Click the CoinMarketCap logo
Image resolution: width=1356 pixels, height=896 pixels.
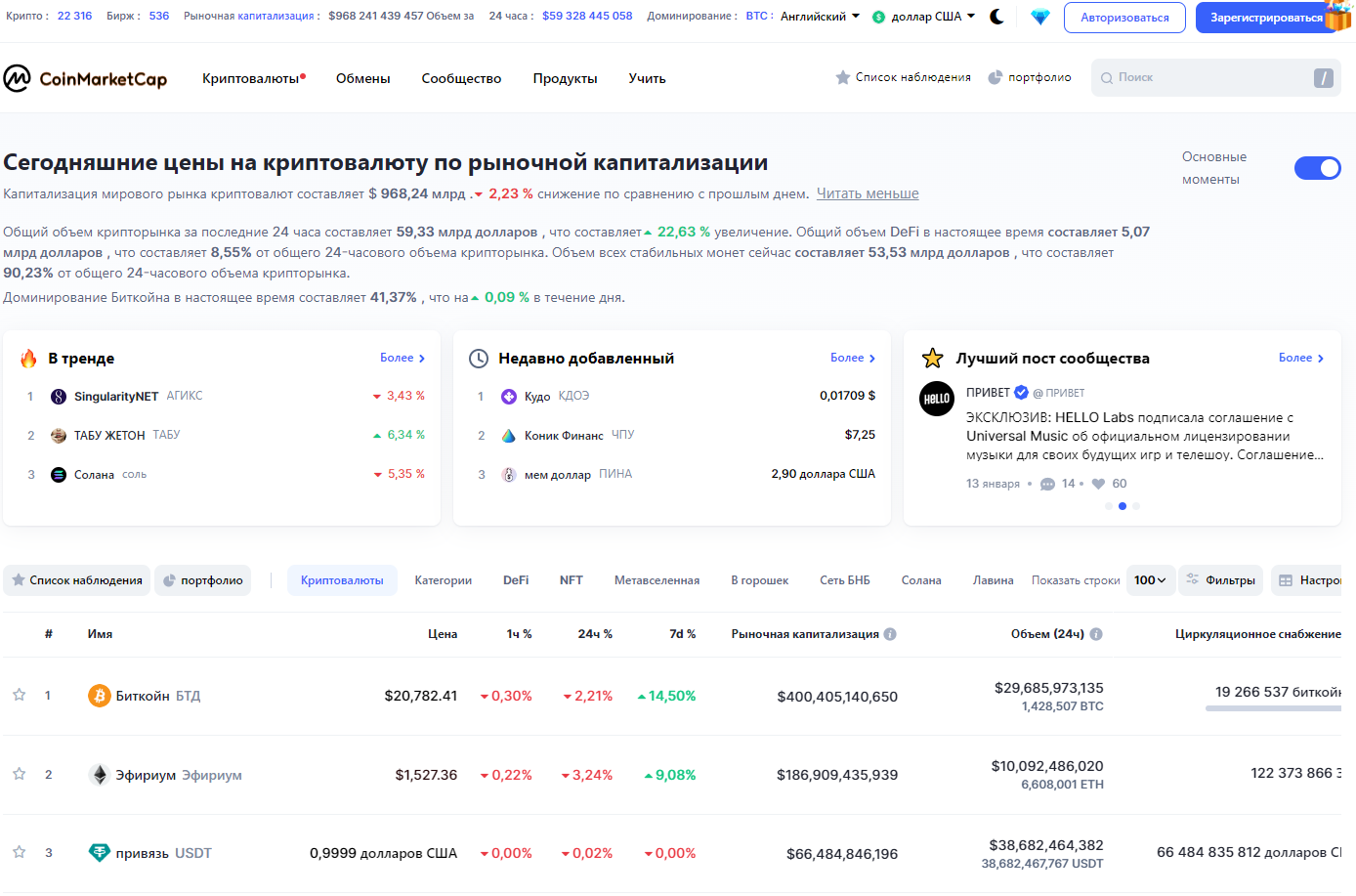[85, 78]
